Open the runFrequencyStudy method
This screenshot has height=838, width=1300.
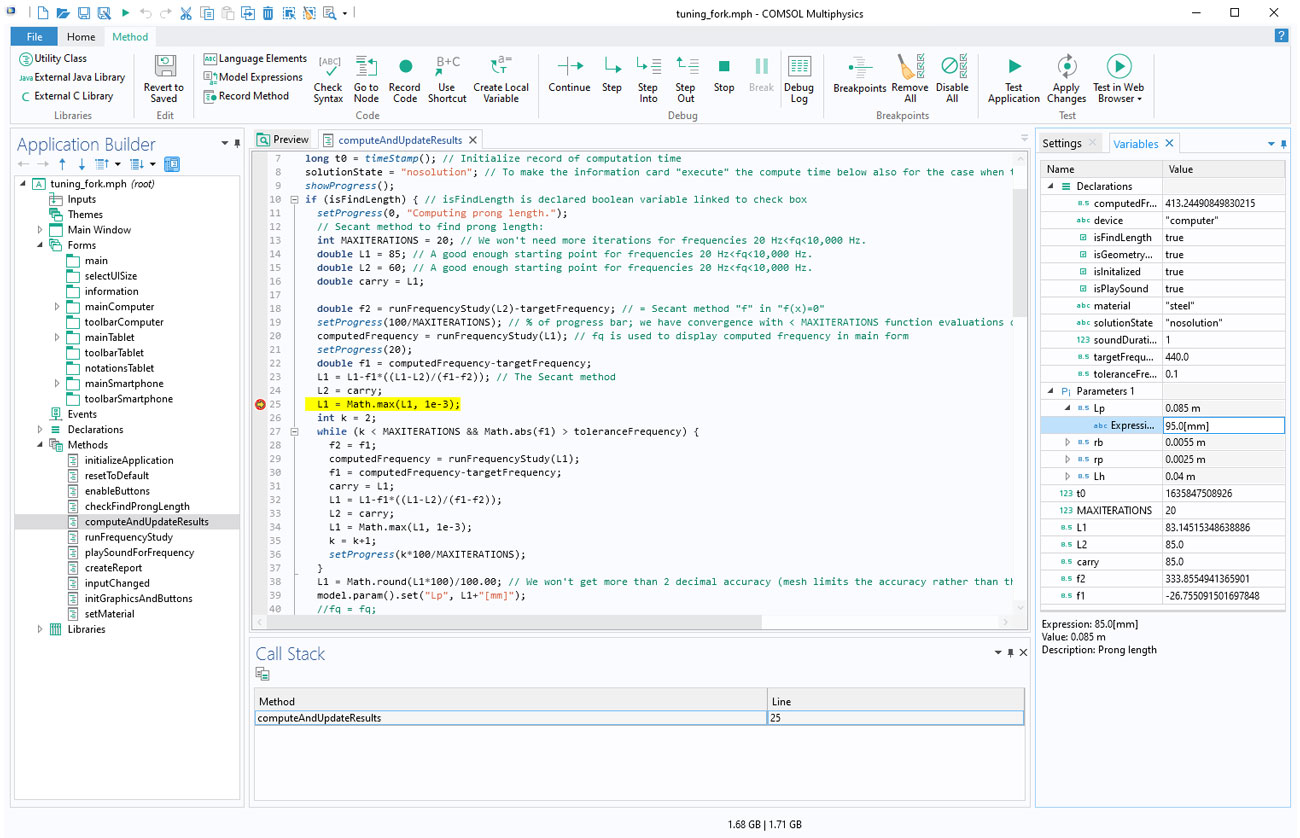coord(128,537)
